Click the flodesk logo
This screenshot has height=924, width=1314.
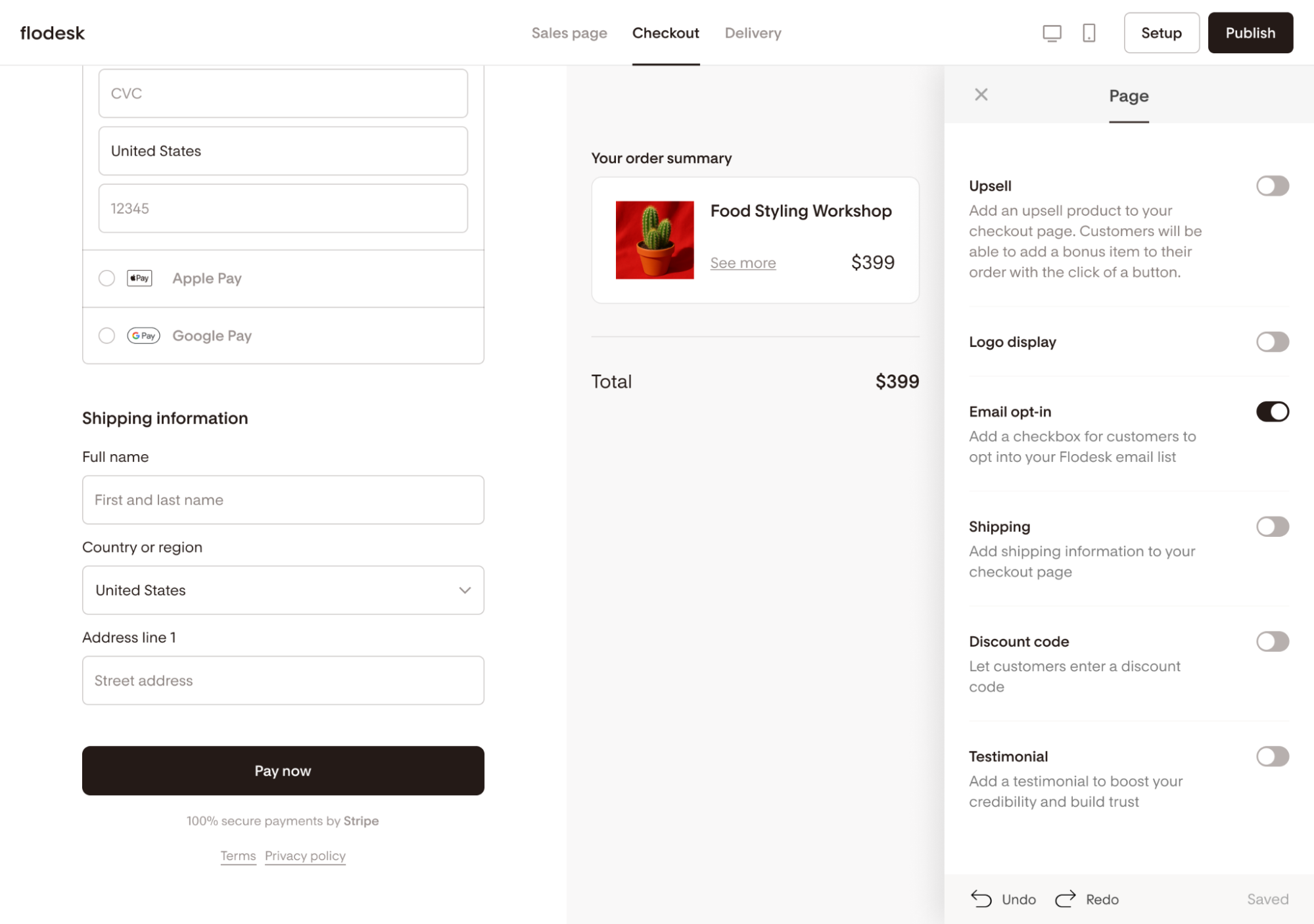(53, 33)
